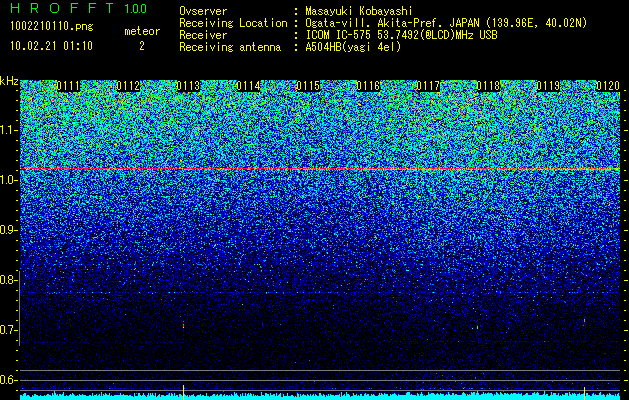Jump to the 0113 time marker

tap(188, 86)
